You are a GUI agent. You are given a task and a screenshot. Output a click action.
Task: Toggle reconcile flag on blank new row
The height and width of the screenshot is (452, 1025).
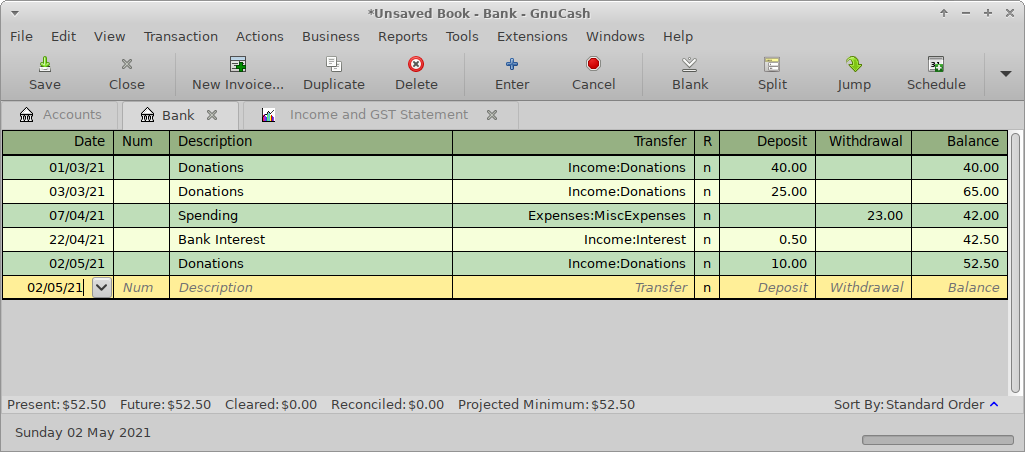coord(707,287)
